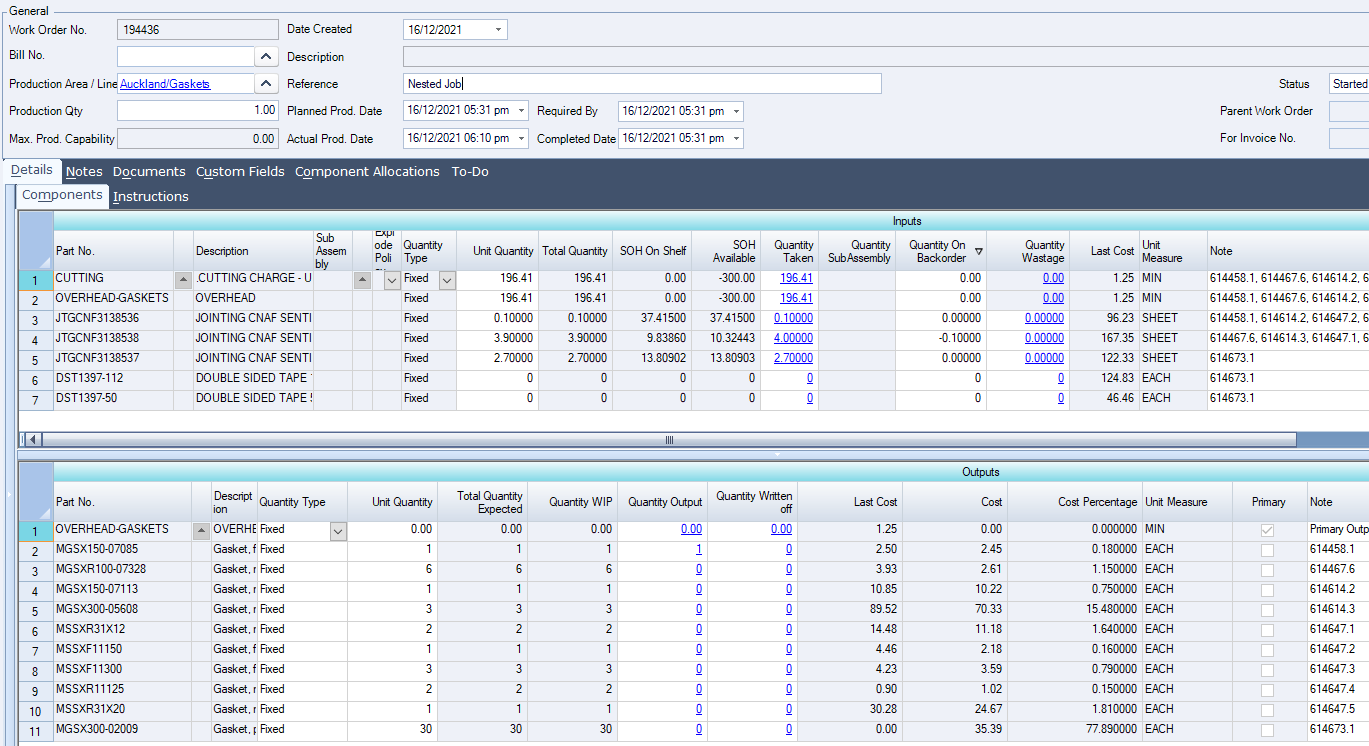1369x746 pixels.
Task: Click the select-all corner of Inputs grid
Action: pos(36,247)
